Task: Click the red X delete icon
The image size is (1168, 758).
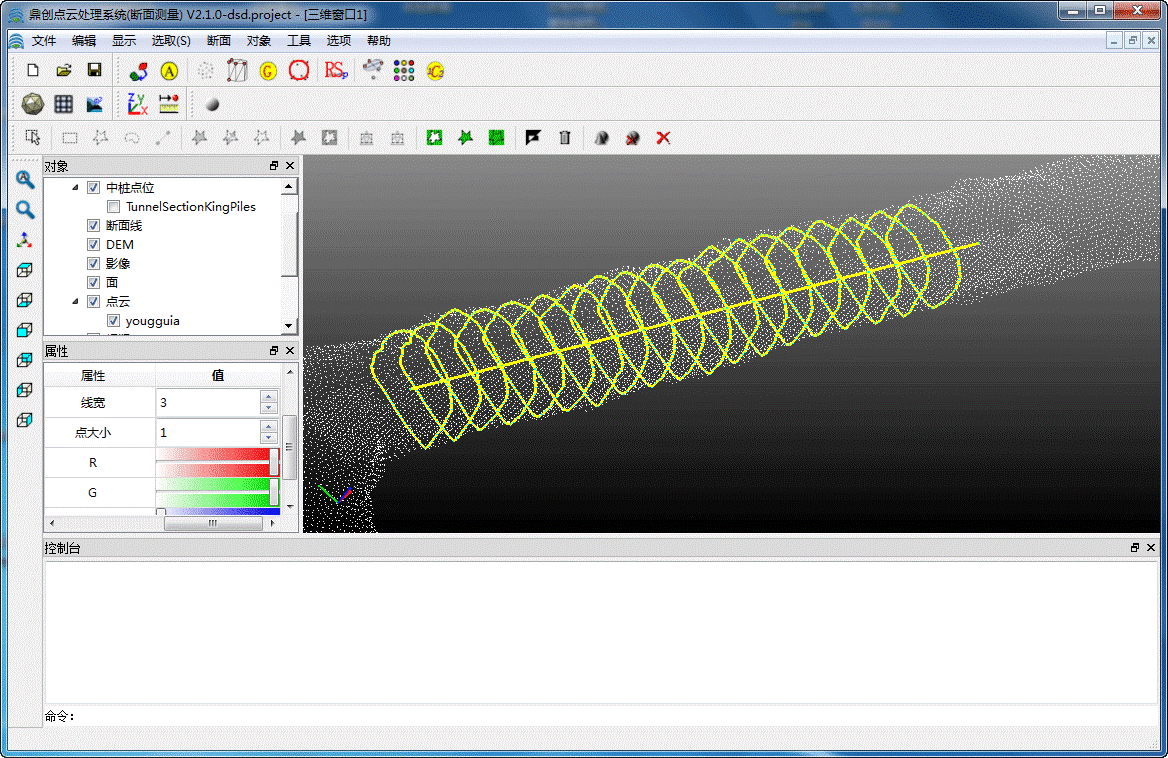Action: [663, 138]
